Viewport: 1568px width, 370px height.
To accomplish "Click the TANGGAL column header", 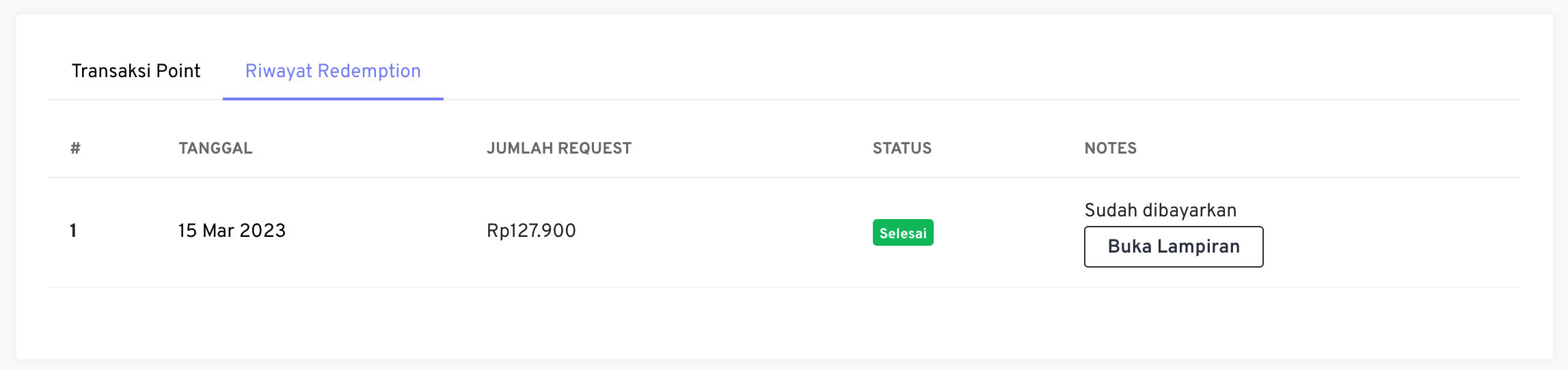I will (x=215, y=148).
